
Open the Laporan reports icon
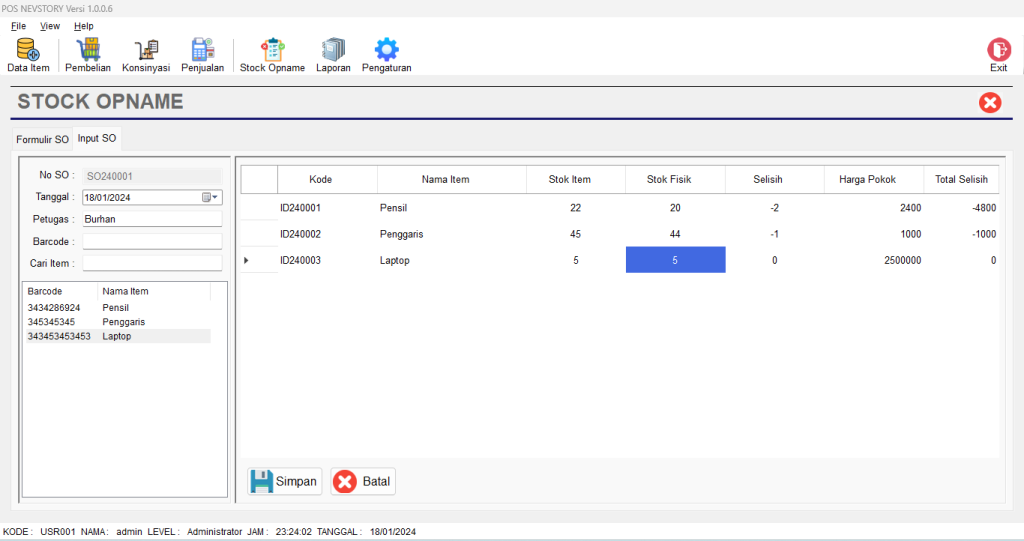[333, 55]
